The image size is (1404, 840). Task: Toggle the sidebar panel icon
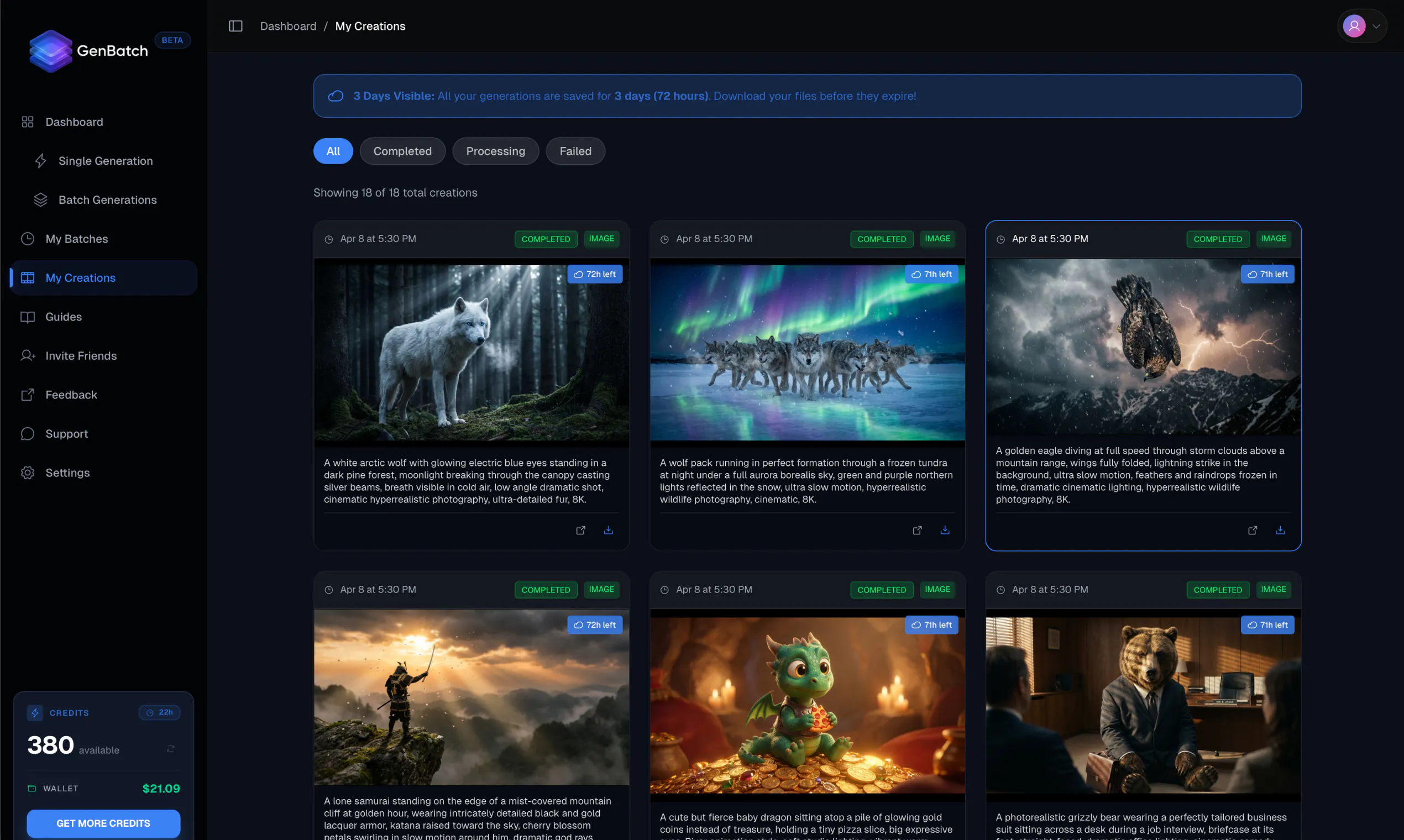235,26
